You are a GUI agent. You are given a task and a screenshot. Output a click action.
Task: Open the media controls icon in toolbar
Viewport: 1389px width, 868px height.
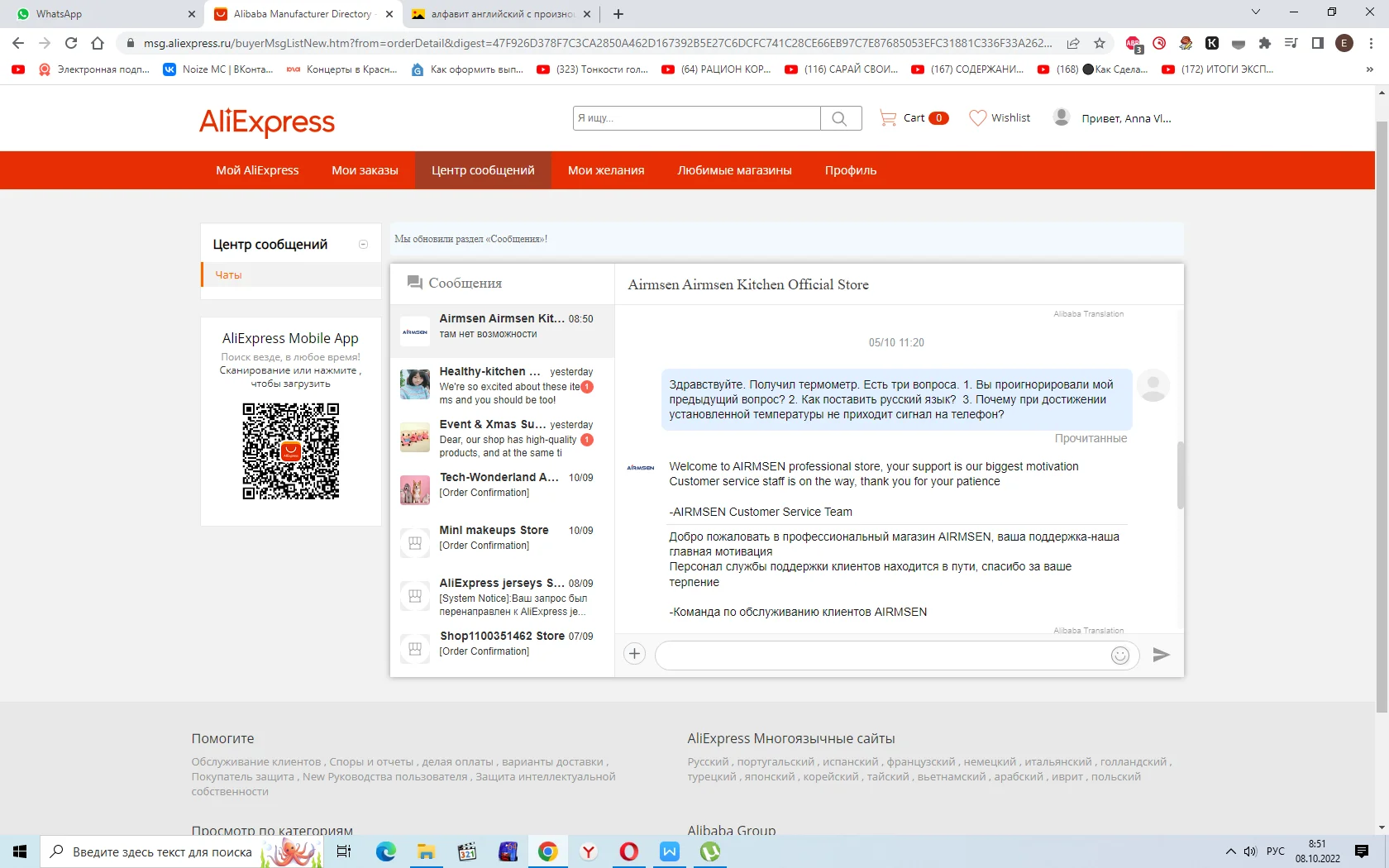click(x=1291, y=43)
